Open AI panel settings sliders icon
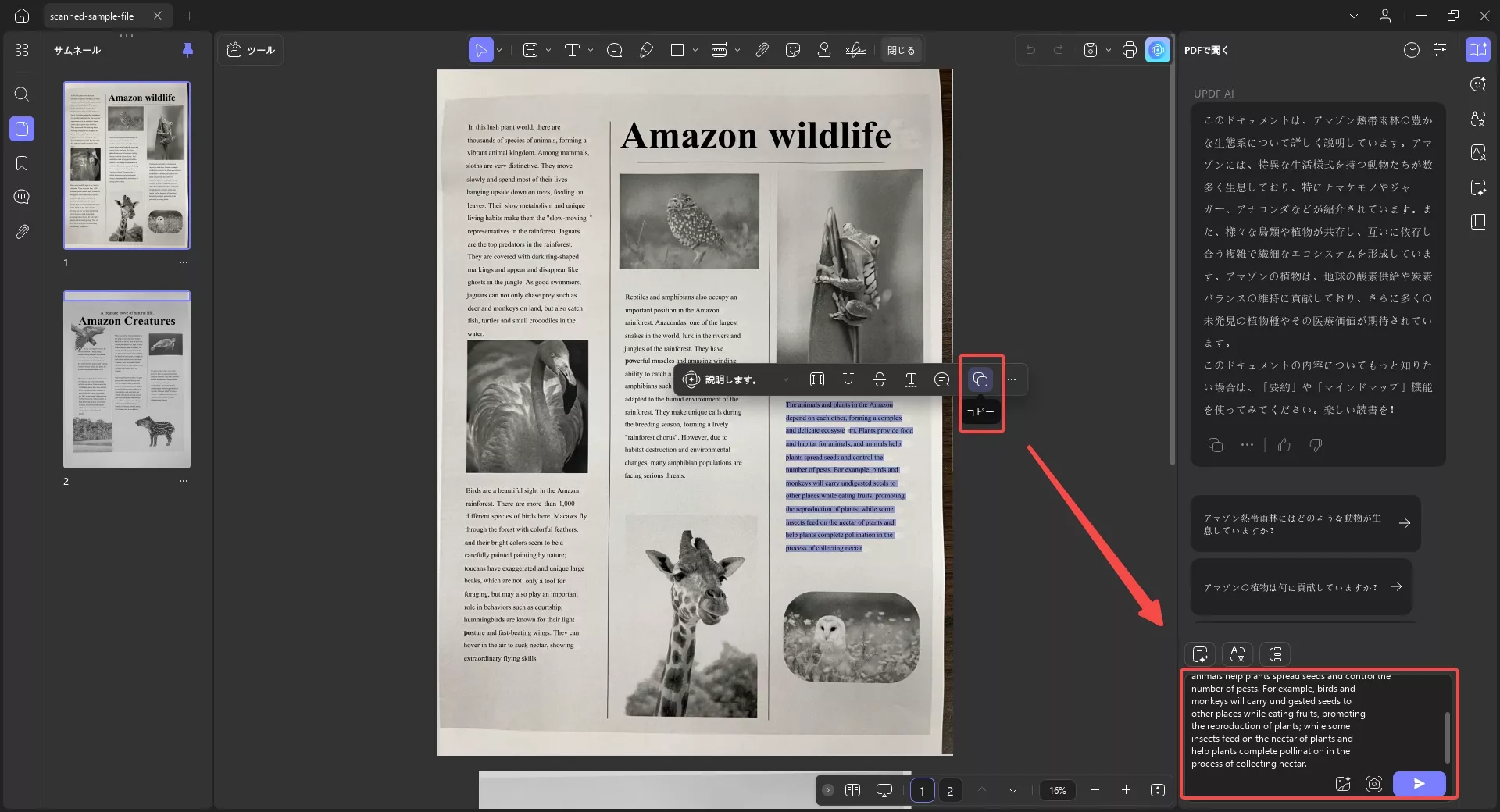1500x812 pixels. coord(1440,50)
